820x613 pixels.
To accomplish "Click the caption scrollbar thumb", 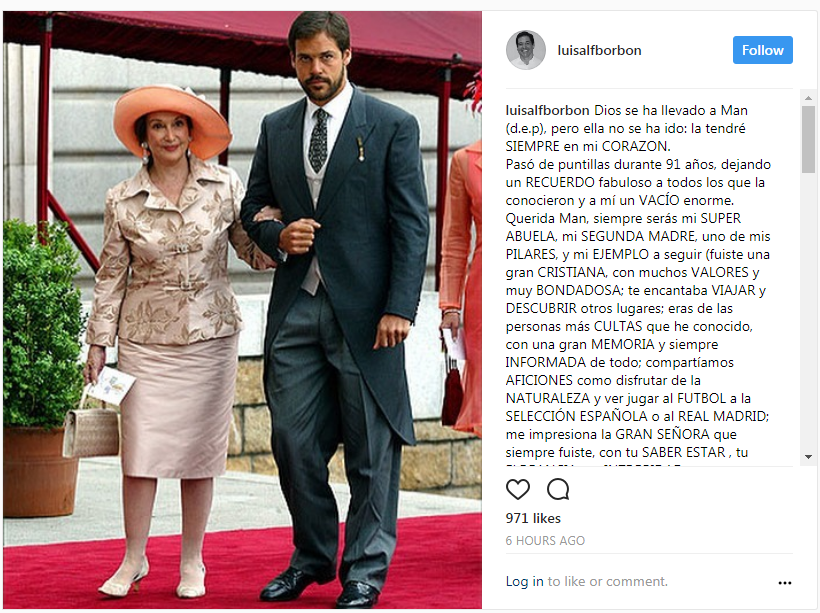I will (x=808, y=139).
